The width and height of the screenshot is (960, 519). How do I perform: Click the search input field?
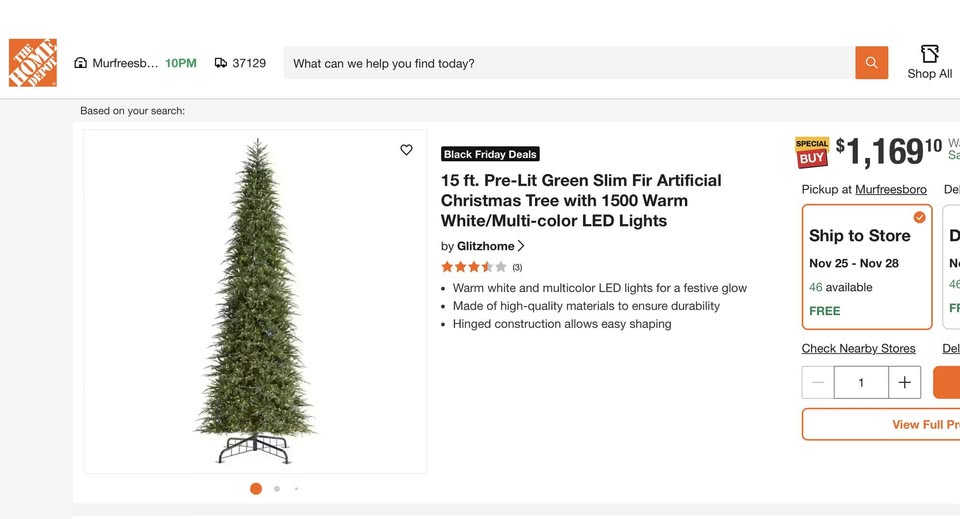(570, 63)
